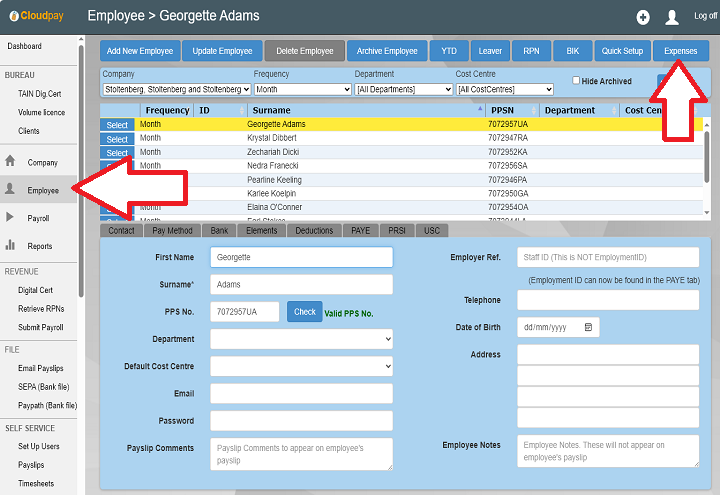The width and height of the screenshot is (720, 495).
Task: Click the Add New Employee button
Action: pyautogui.click(x=140, y=51)
